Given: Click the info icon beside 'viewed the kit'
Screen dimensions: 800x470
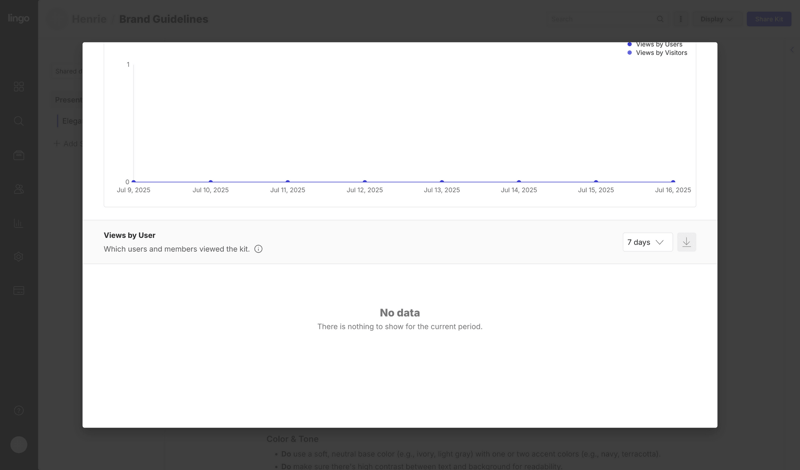Looking at the screenshot, I should click(258, 249).
